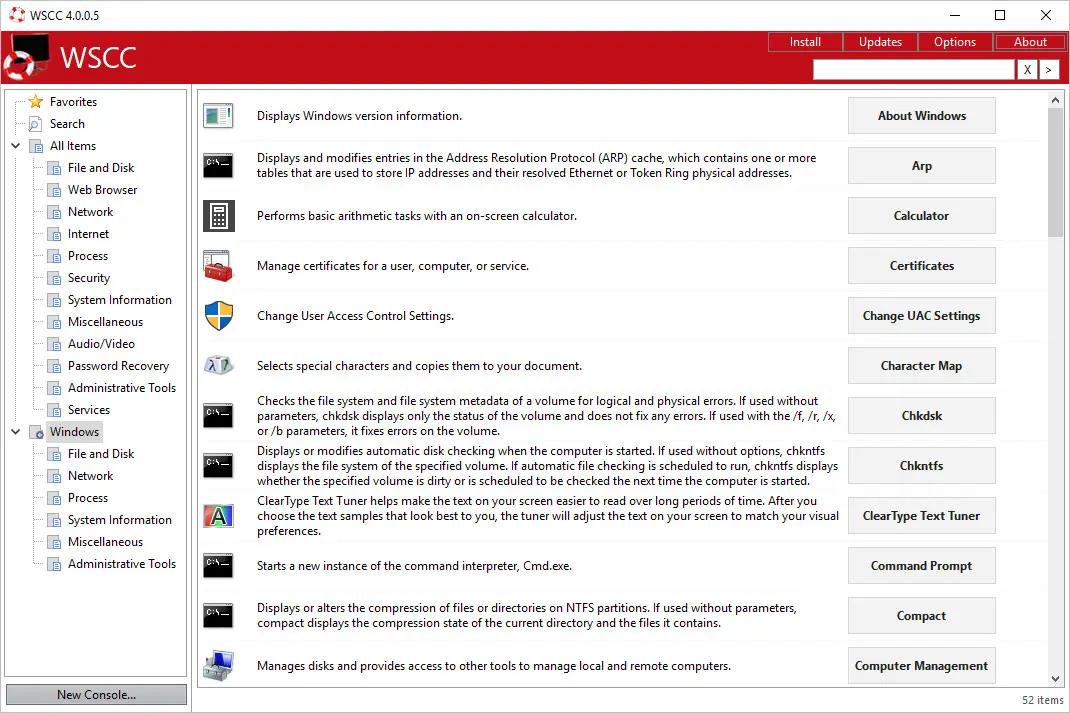Click the search box in the header
The height and width of the screenshot is (713, 1070).
(913, 70)
